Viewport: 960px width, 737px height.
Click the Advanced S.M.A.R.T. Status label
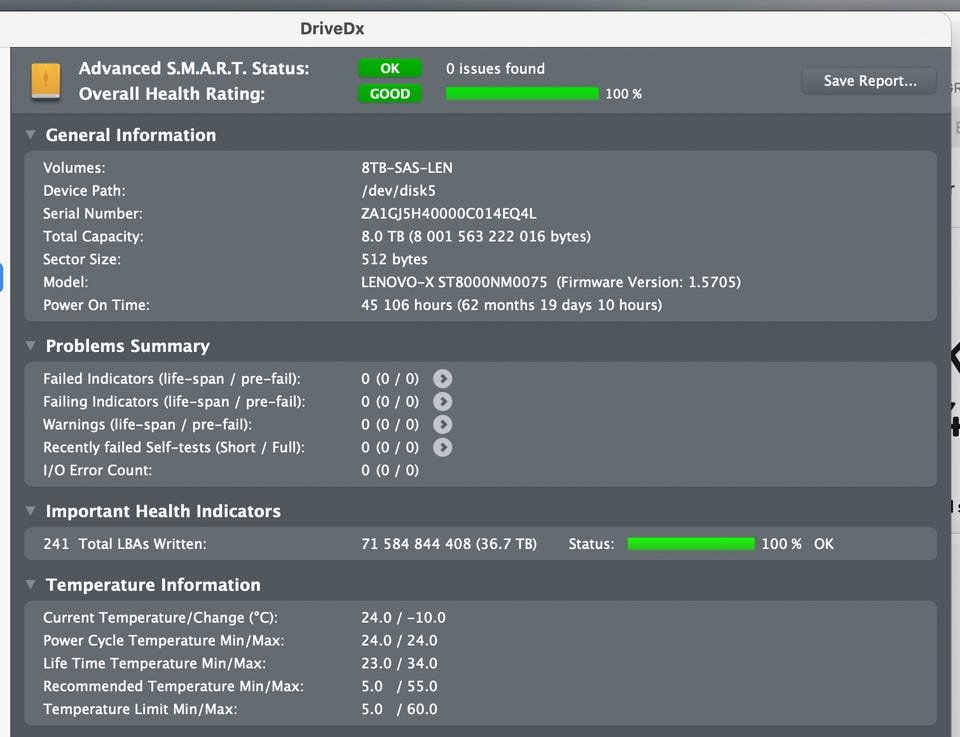click(x=194, y=68)
